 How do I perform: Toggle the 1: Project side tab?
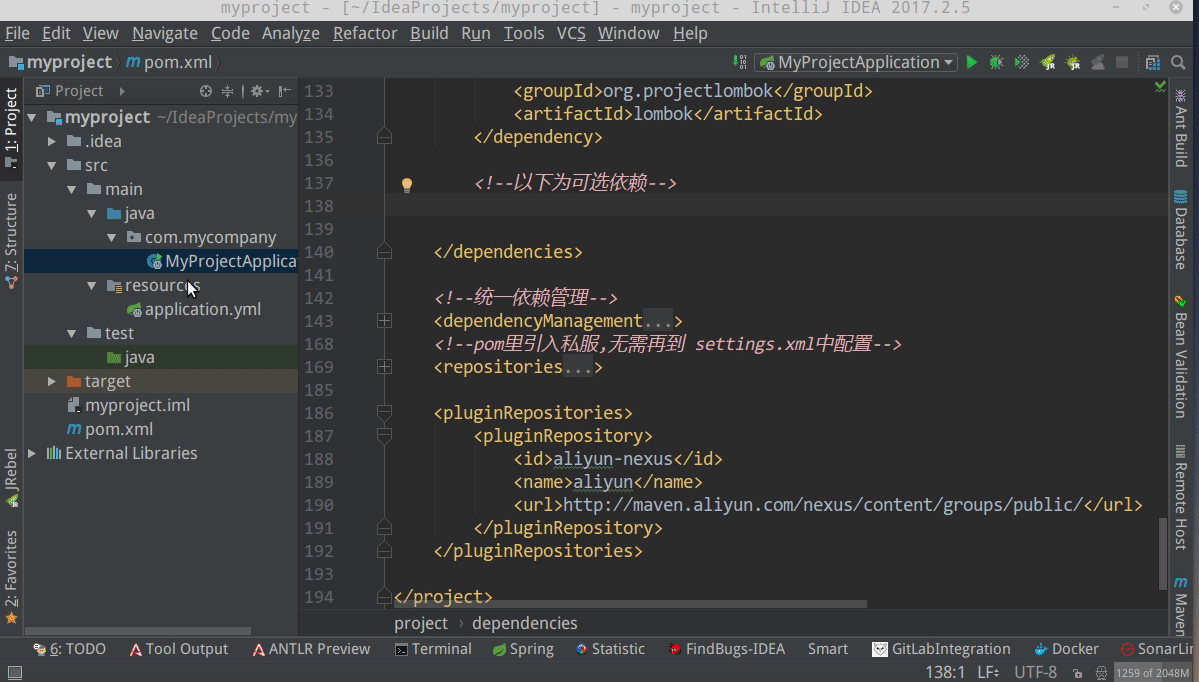11,128
